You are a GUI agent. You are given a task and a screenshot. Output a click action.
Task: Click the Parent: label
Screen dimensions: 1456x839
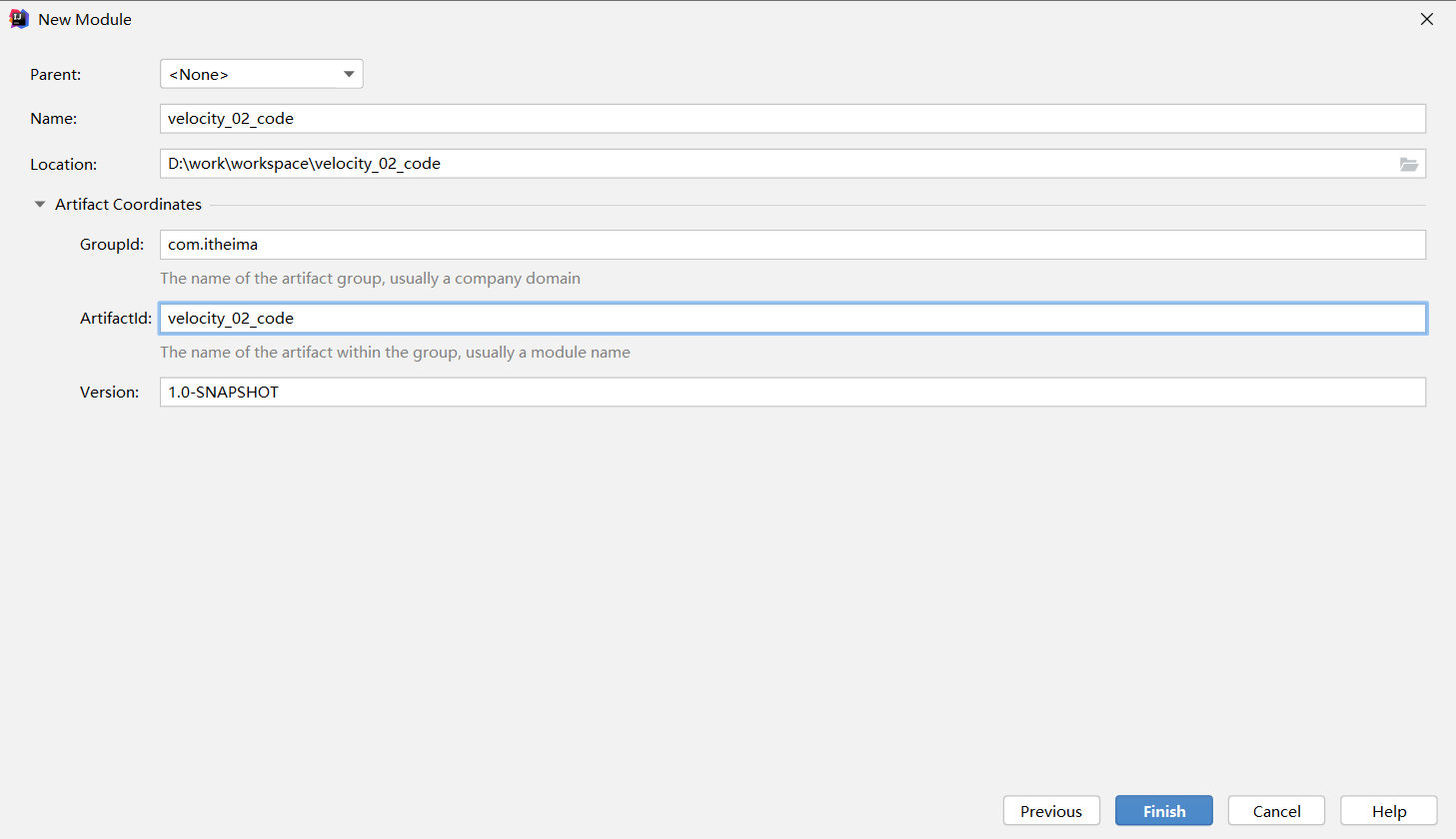tap(56, 74)
